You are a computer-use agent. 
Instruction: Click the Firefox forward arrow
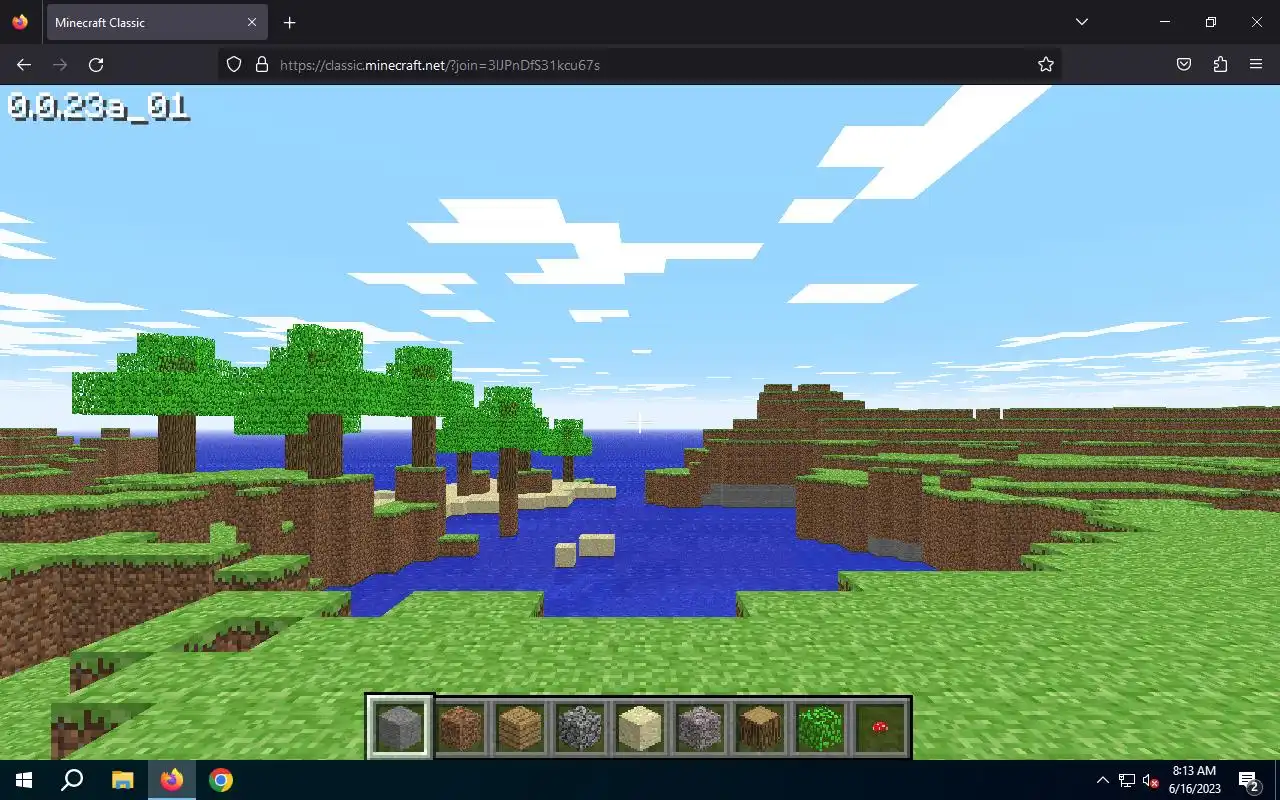pos(60,64)
